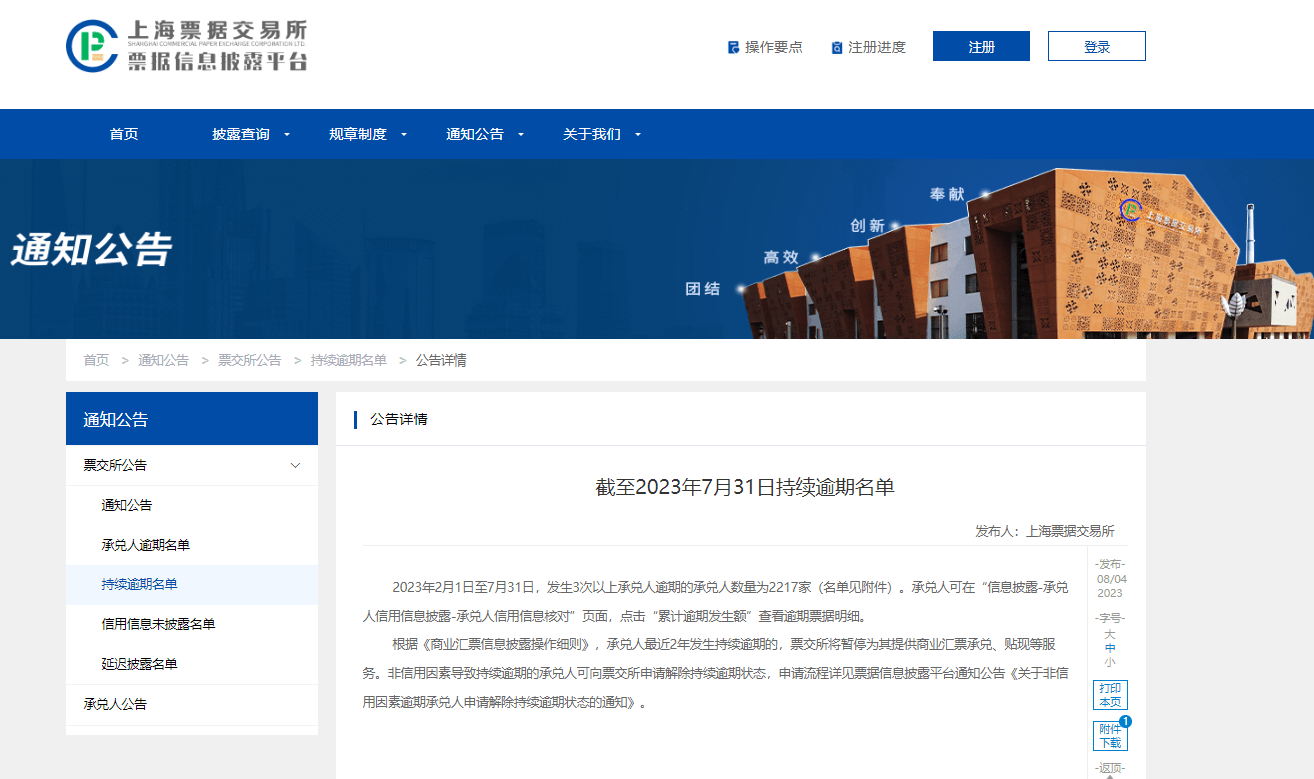1314x779 pixels.
Task: Set font size to 中
Action: coord(1110,648)
